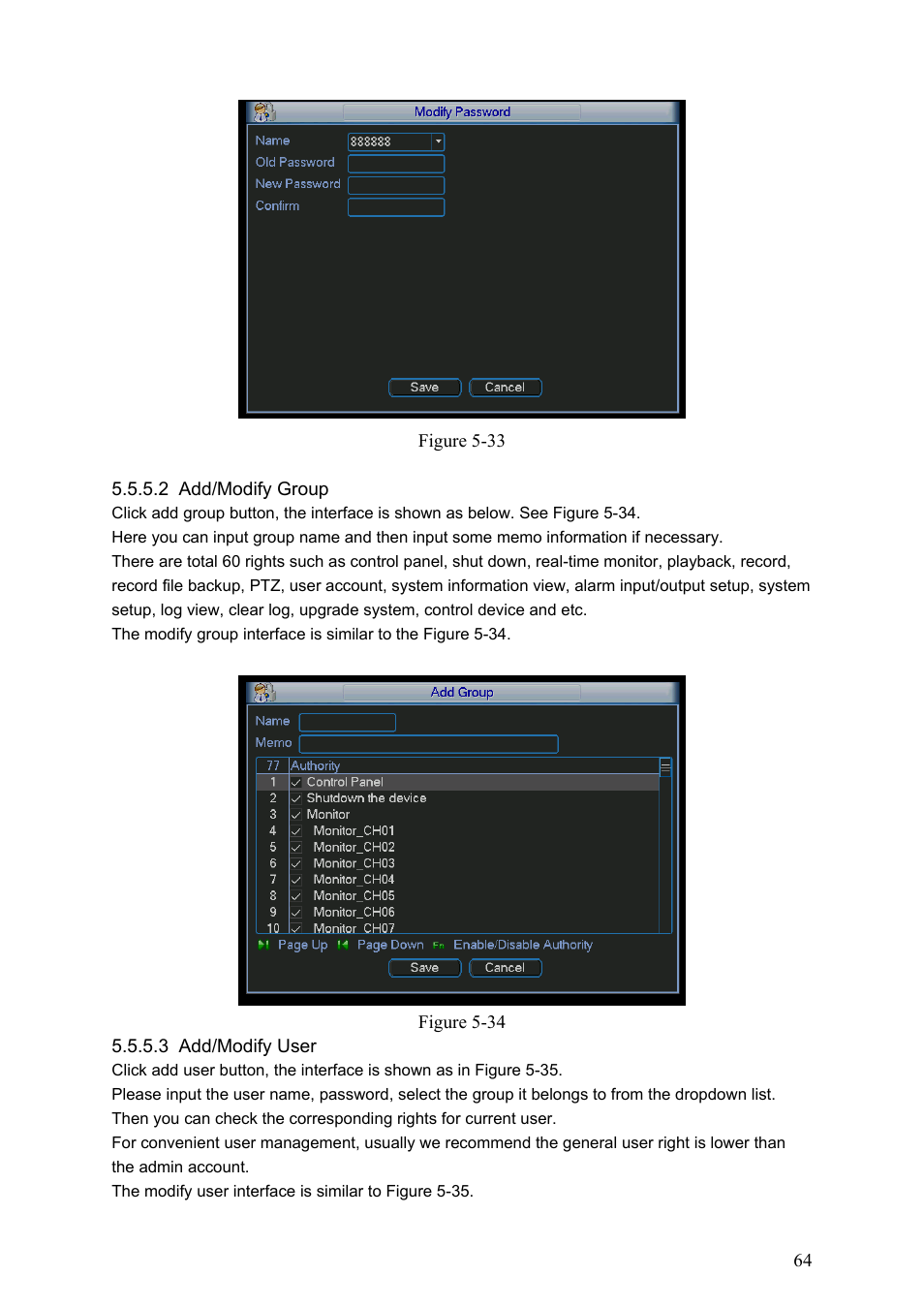Click the group Memo input field

tap(429, 743)
